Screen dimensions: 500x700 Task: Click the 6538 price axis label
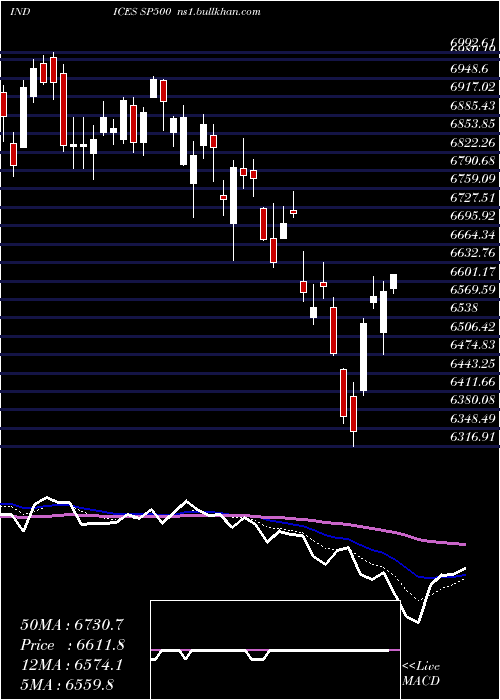[x=465, y=310]
